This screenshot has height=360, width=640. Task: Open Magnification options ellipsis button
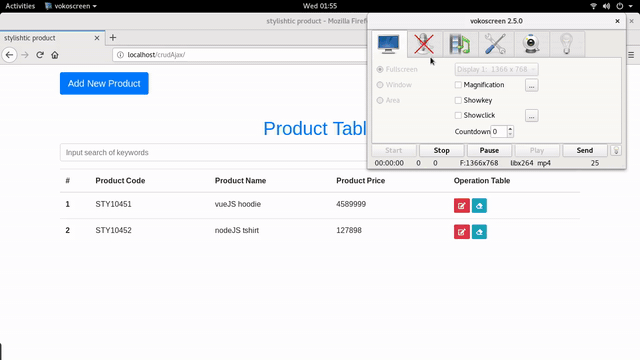pos(531,85)
